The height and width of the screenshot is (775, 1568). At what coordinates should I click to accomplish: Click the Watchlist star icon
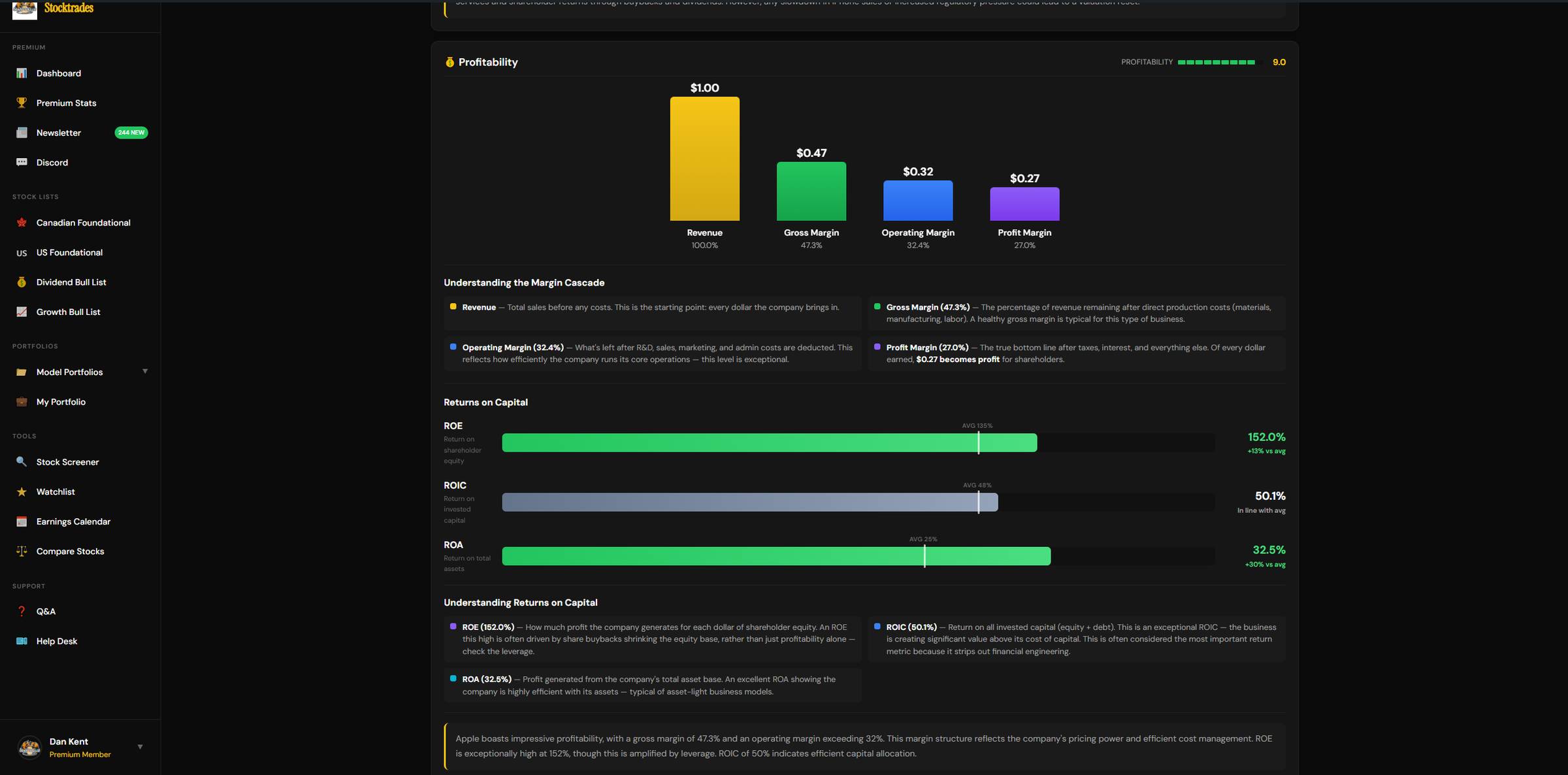coord(22,491)
